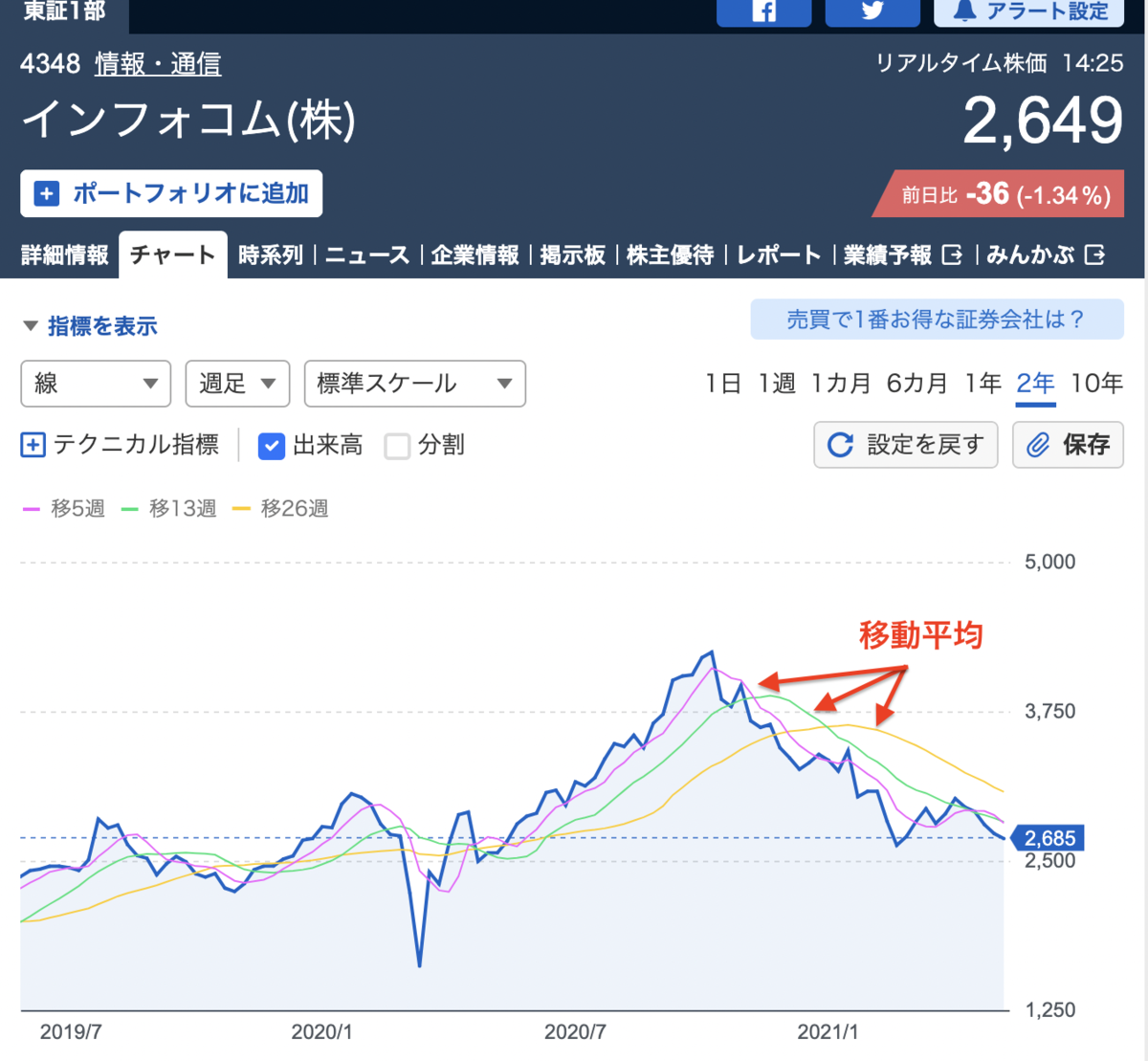Click 3,750 y-axis label
The height and width of the screenshot is (1061, 1148).
pos(1049,711)
